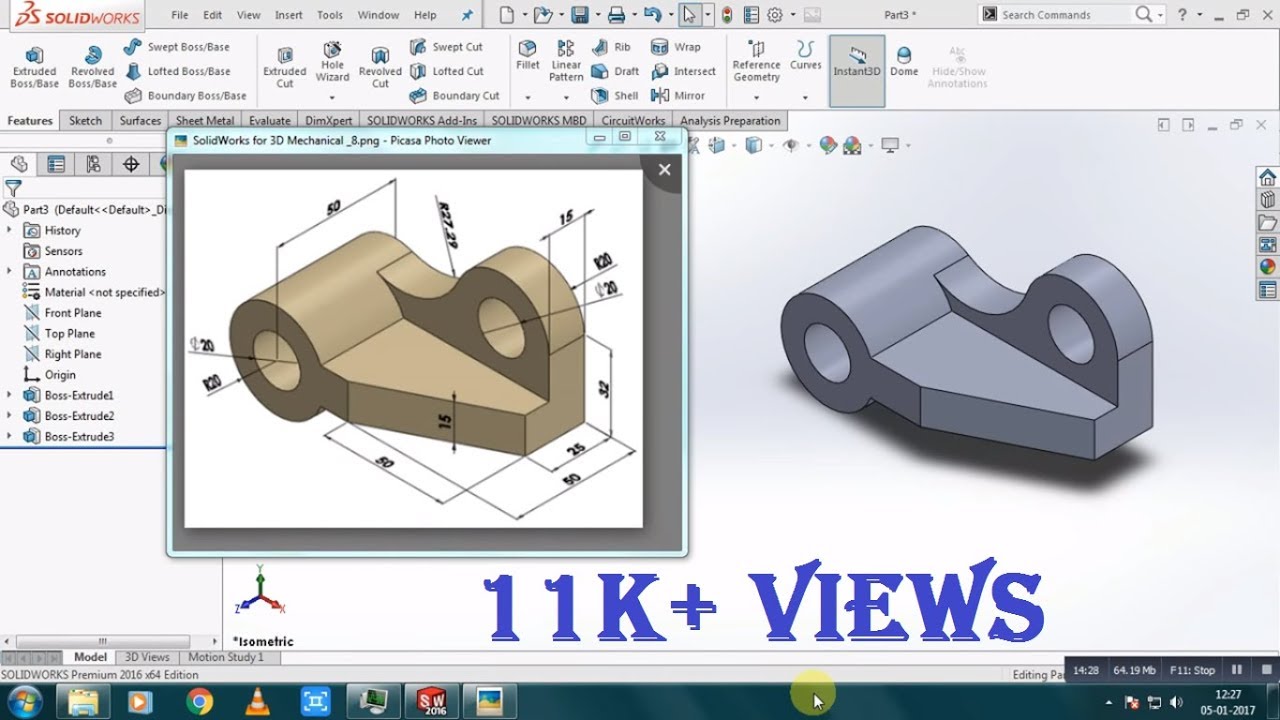Screen dimensions: 1280x720
Task: Select the Revolved Boss/Base tool
Action: tap(92, 67)
